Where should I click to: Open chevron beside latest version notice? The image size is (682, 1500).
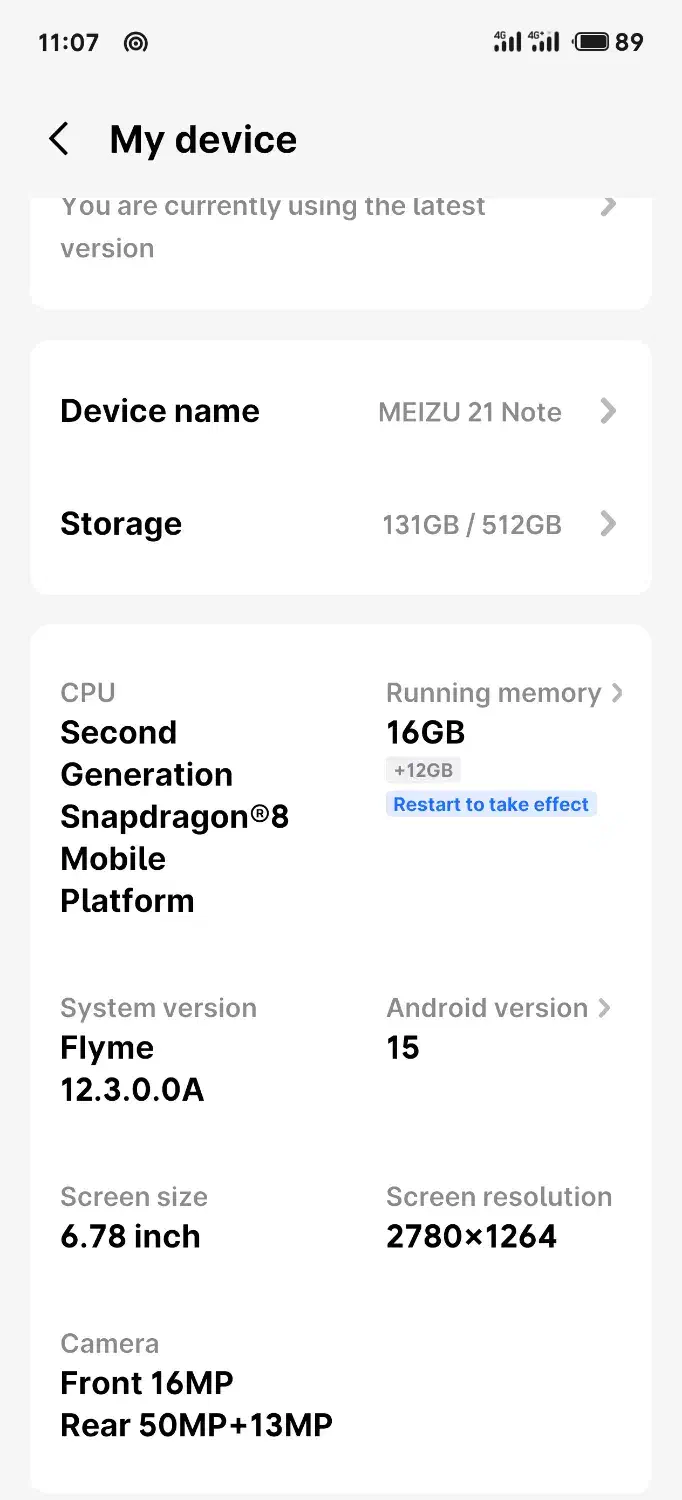coord(608,207)
